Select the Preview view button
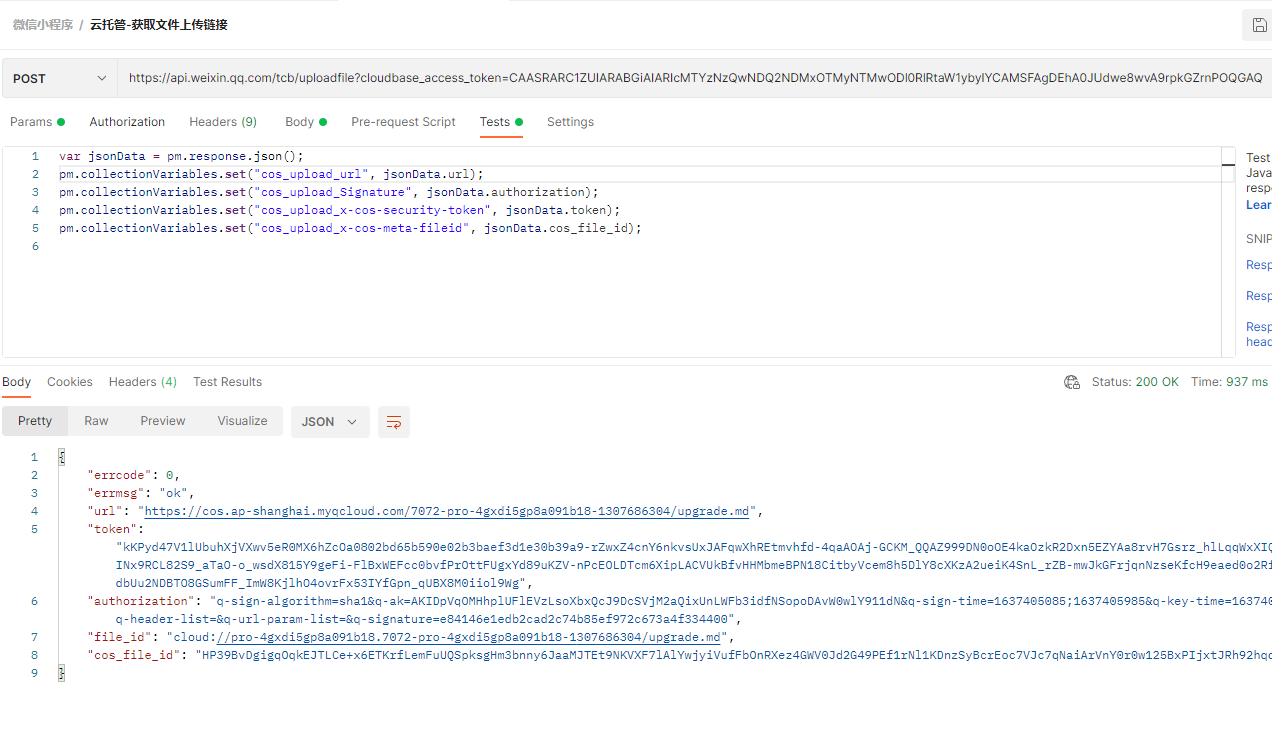This screenshot has height=739, width=1272. 163,421
